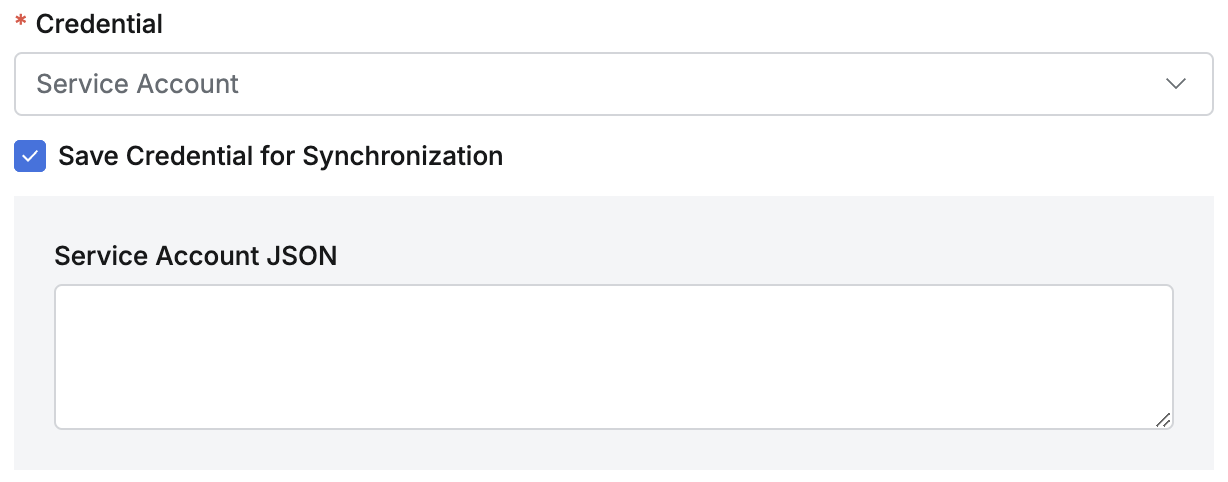Click the textarea resize handle
The width and height of the screenshot is (1228, 482).
[1163, 420]
